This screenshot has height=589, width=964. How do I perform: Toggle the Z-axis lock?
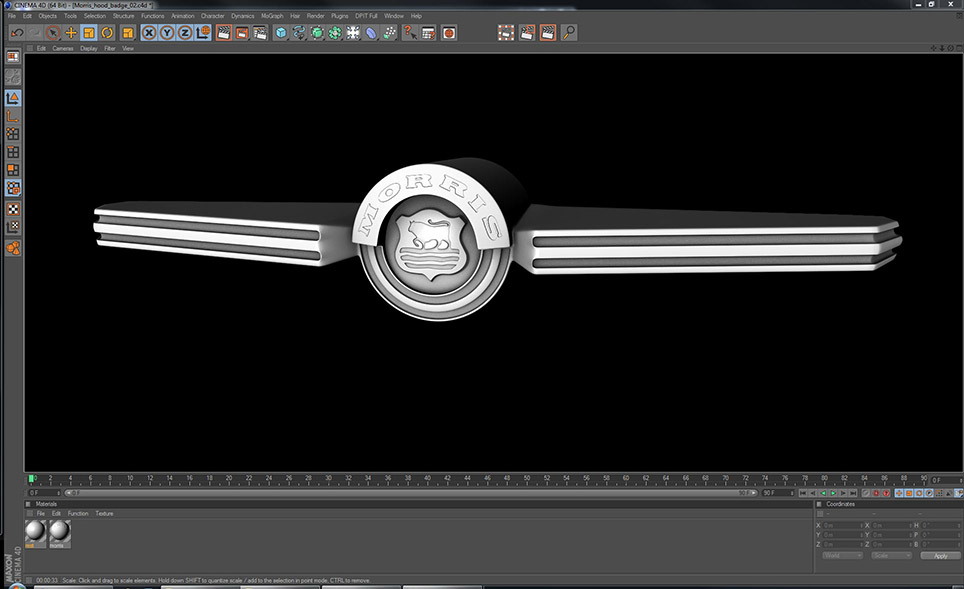point(185,33)
